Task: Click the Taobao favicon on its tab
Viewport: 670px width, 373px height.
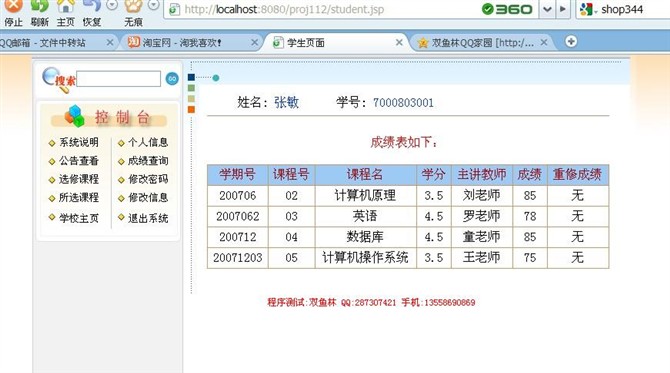Action: click(134, 42)
